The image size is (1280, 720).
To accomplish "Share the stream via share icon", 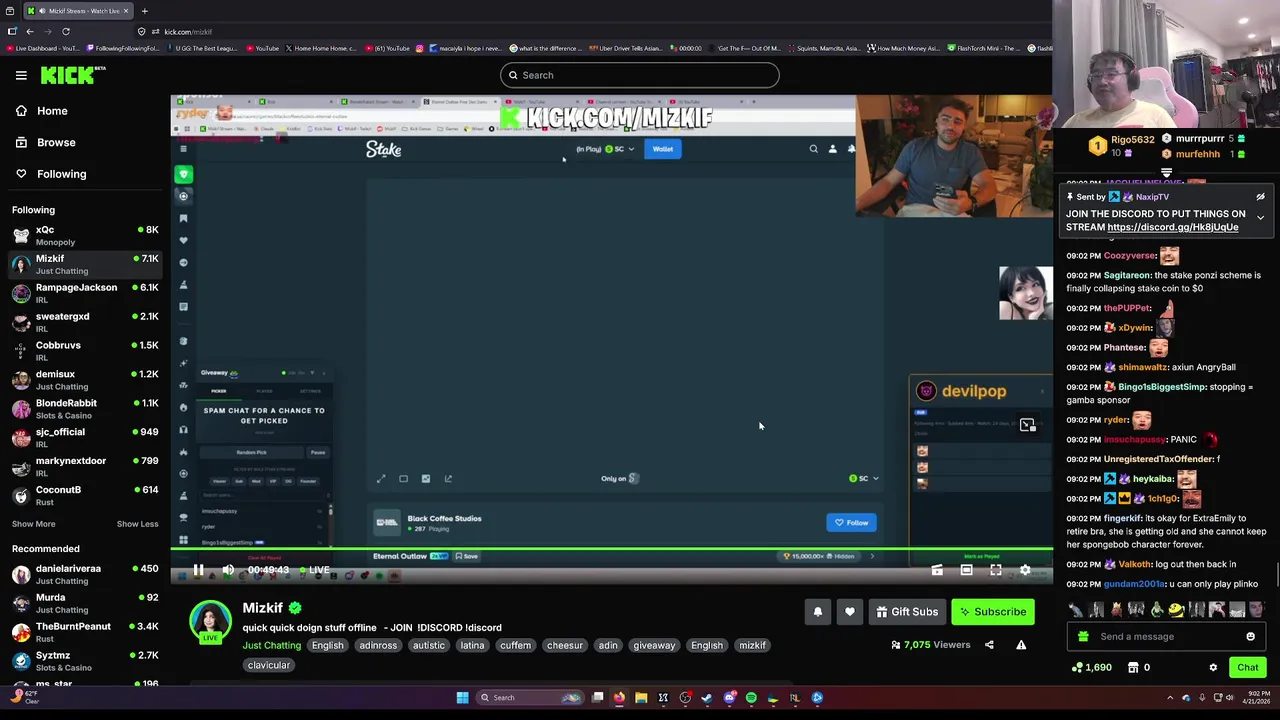I will (x=989, y=645).
